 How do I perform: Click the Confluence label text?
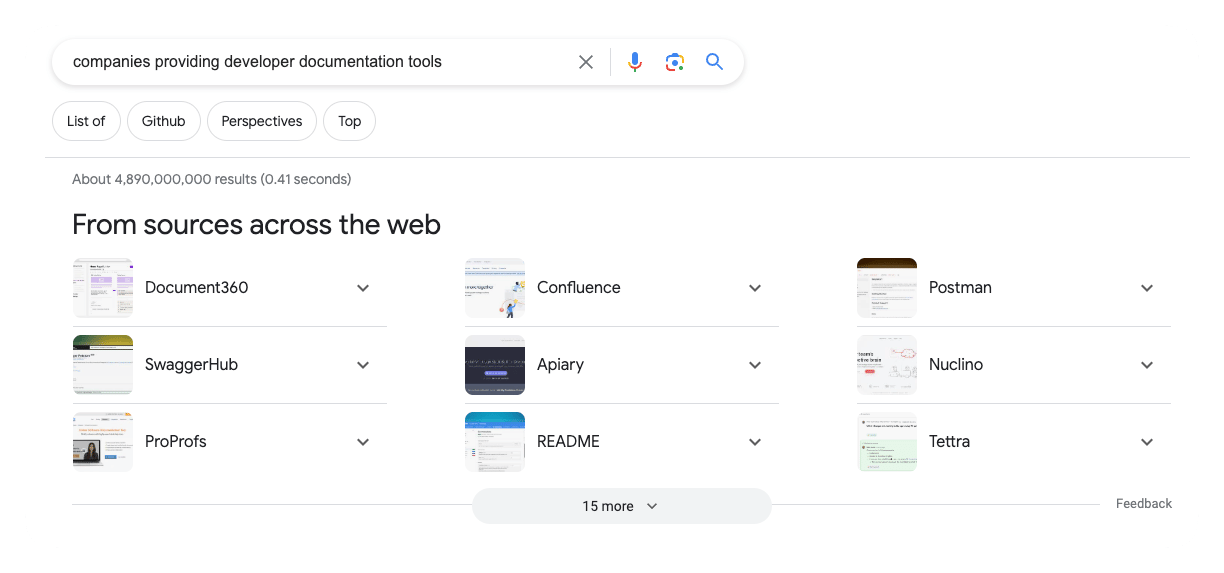tap(579, 288)
